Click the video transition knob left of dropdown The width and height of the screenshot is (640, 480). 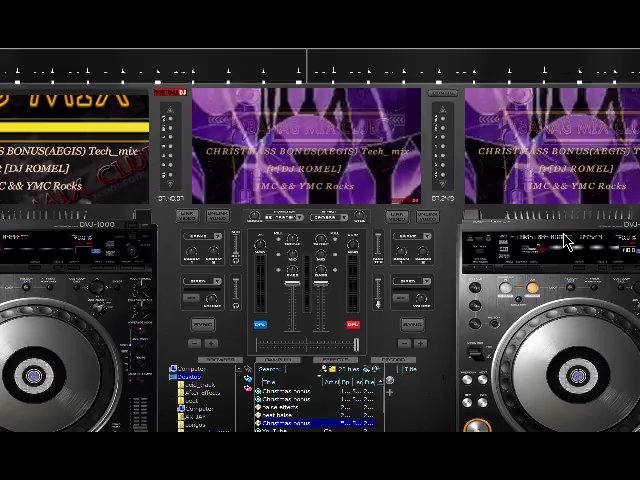[x=254, y=216]
